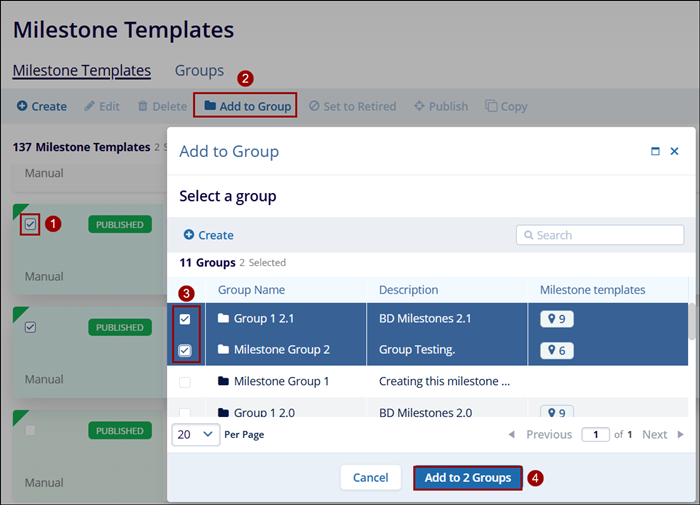
Task: Uncheck the Milestone Group 2 checkbox
Action: [x=185, y=350]
